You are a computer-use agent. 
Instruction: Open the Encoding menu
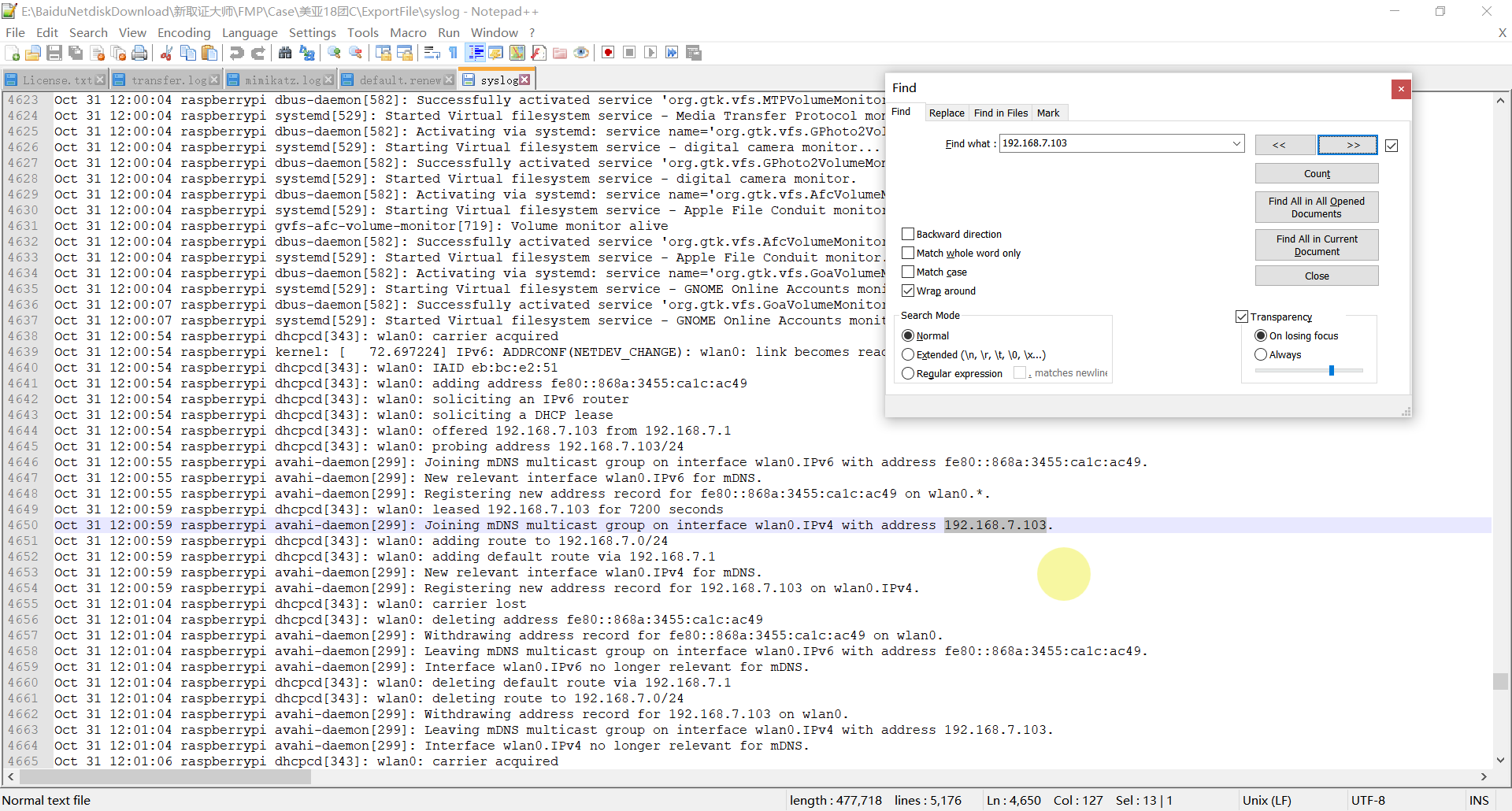(x=183, y=32)
